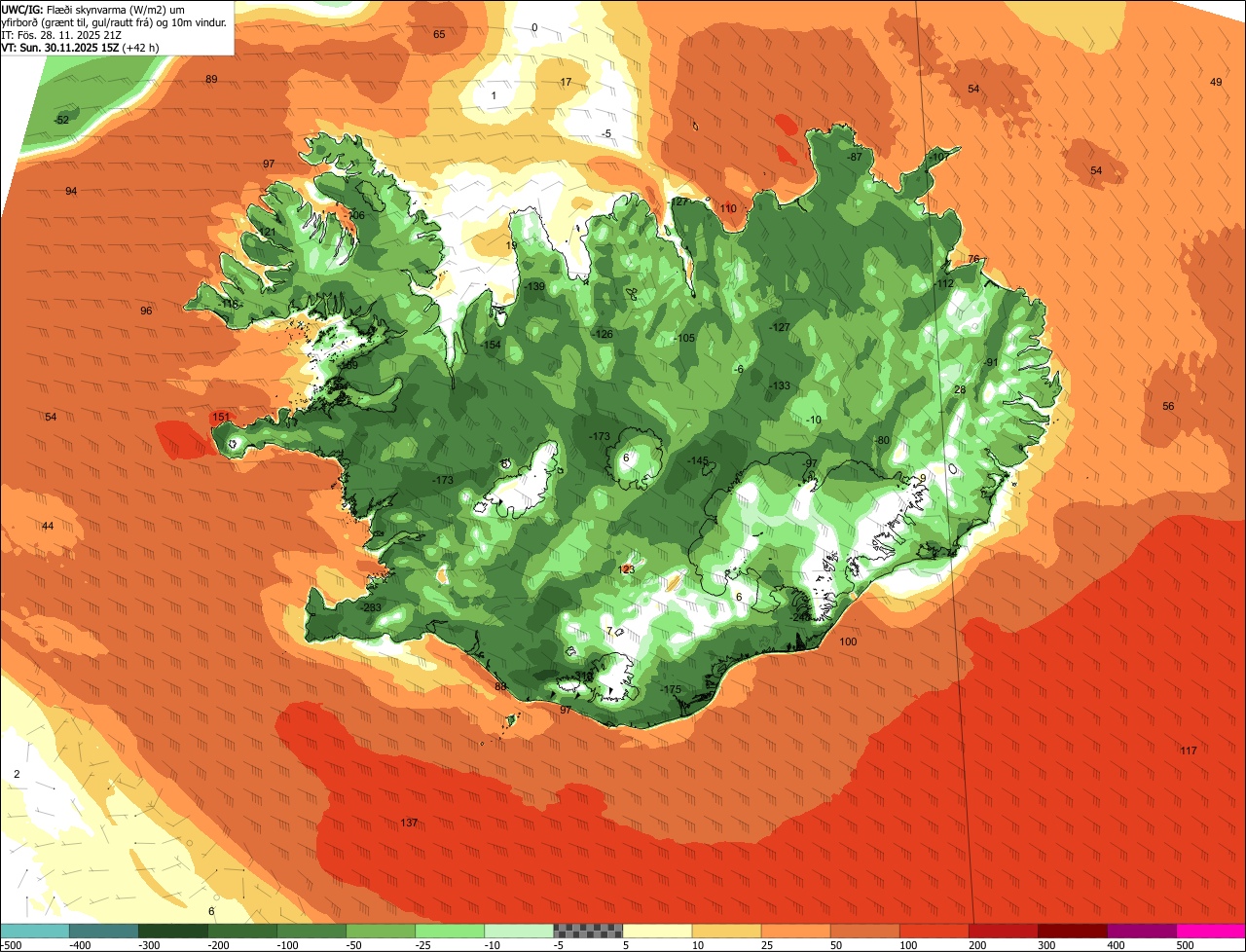This screenshot has height=952, width=1246.
Task: Pick the magenta legend swatch after the 500 label
Action: [1211, 931]
